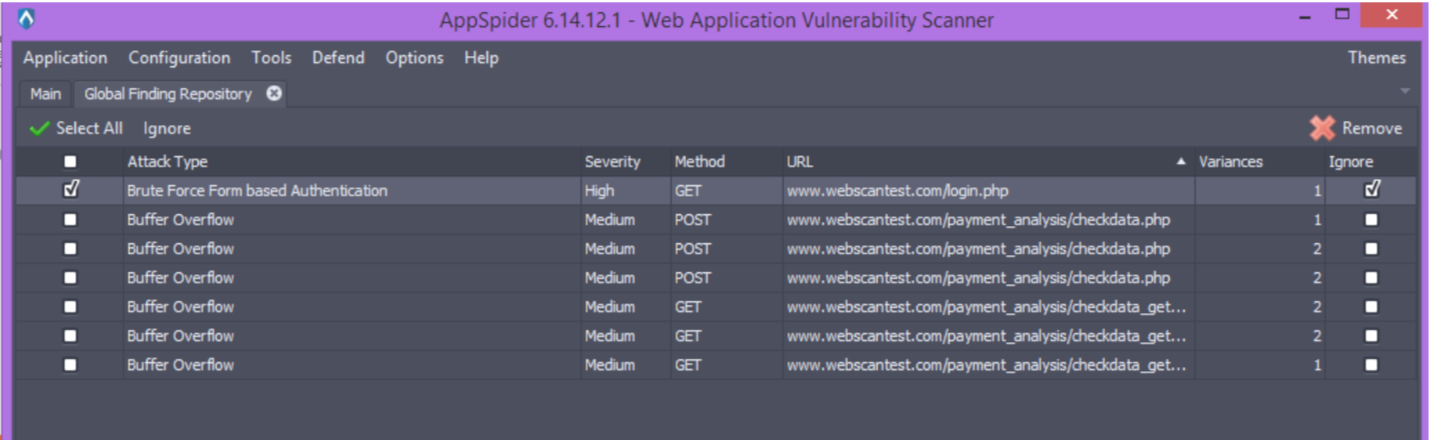Open the Themes menu
This screenshot has width=1430, height=440.
[x=1376, y=58]
